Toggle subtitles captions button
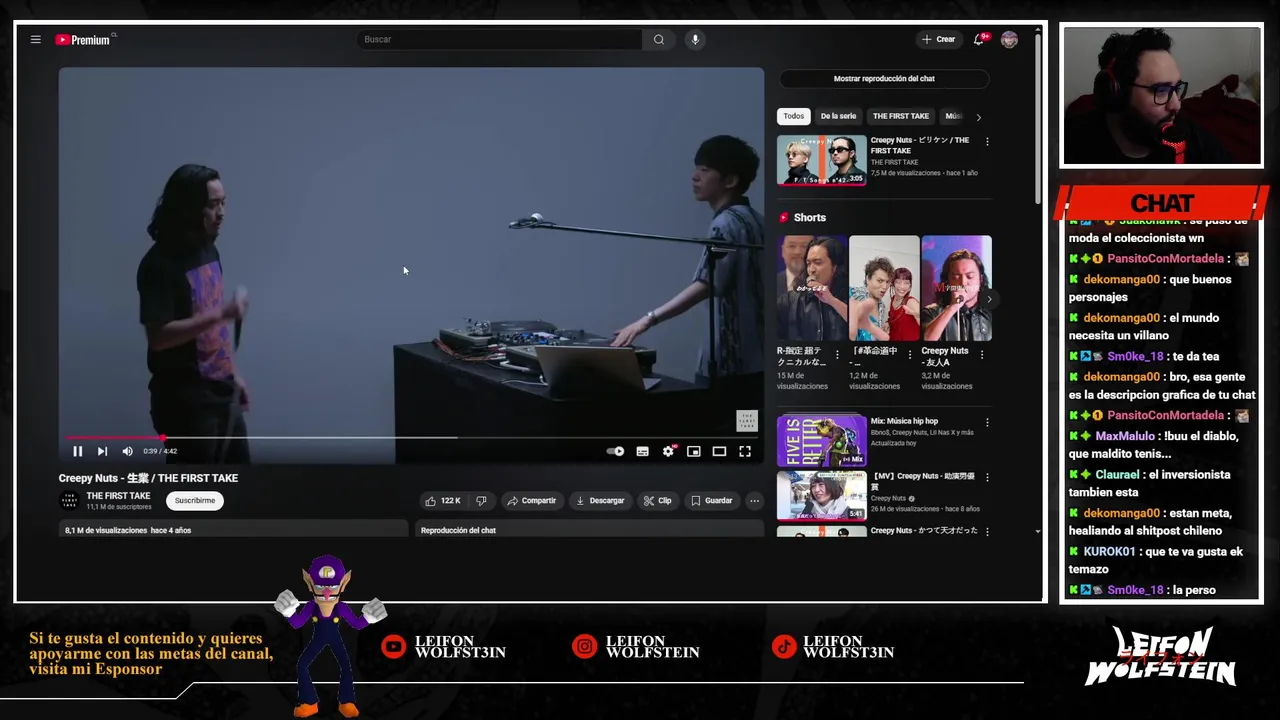The height and width of the screenshot is (720, 1280). 643,452
